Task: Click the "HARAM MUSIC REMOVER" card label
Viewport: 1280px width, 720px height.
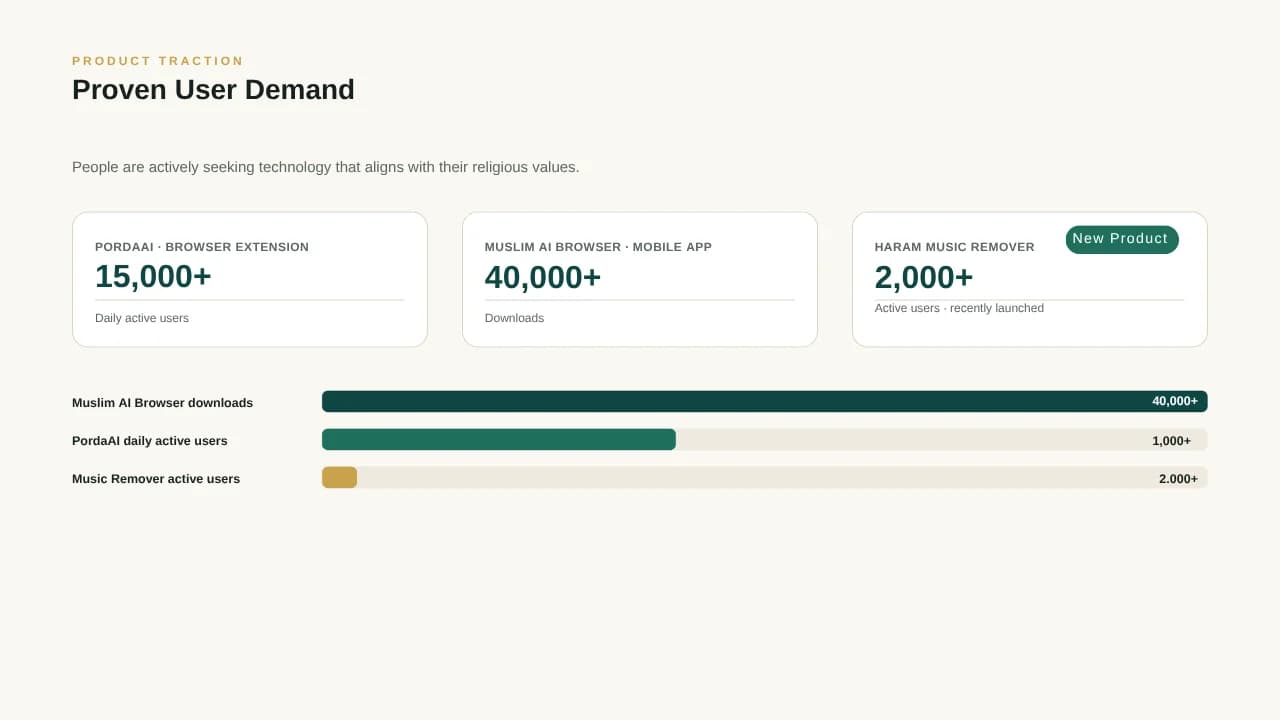Action: point(955,247)
